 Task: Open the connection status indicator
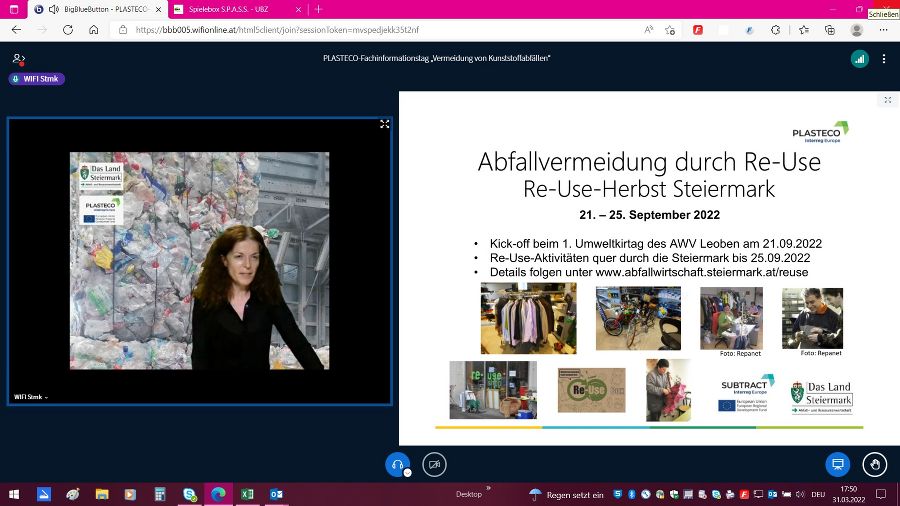(x=859, y=59)
